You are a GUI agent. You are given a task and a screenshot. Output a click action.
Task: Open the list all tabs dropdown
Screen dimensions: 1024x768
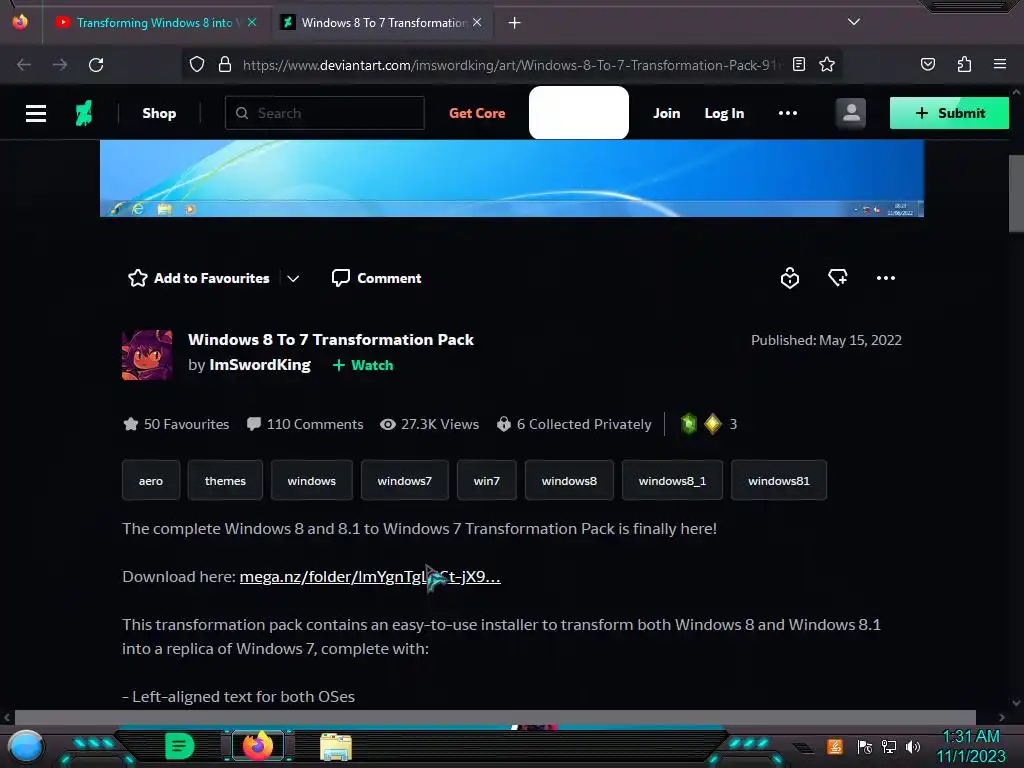(x=854, y=22)
